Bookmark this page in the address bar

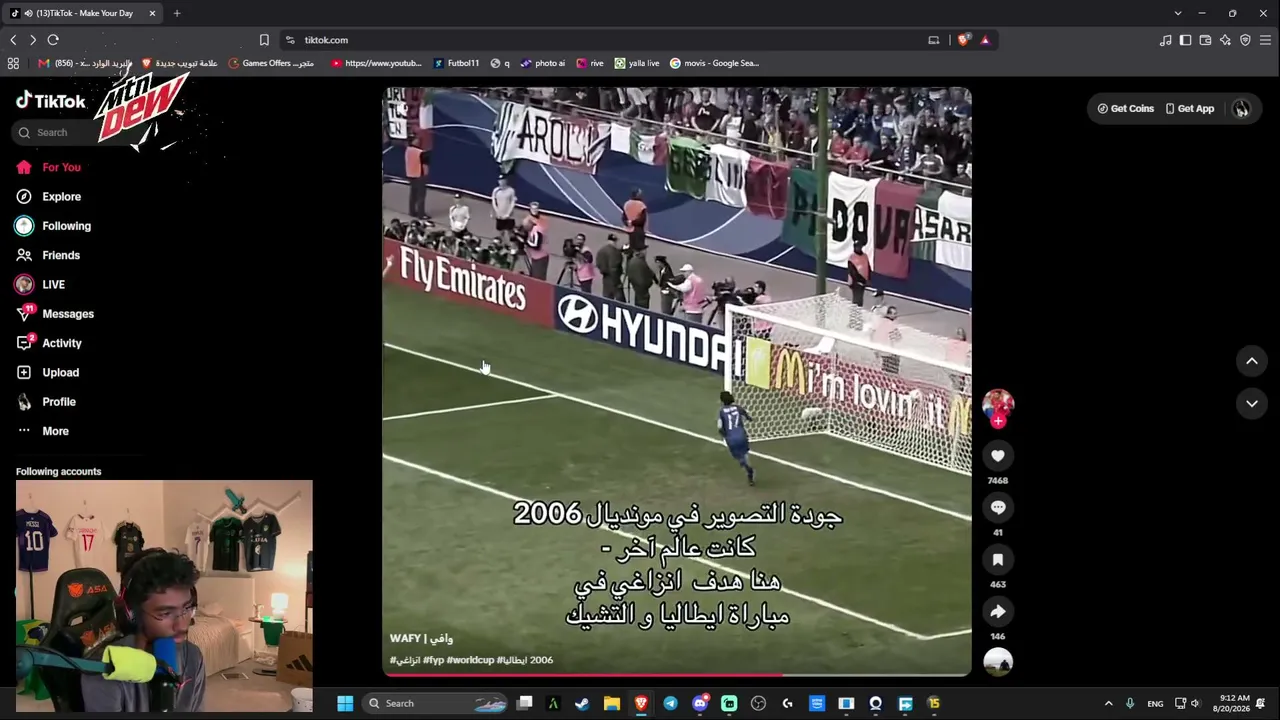tap(264, 40)
